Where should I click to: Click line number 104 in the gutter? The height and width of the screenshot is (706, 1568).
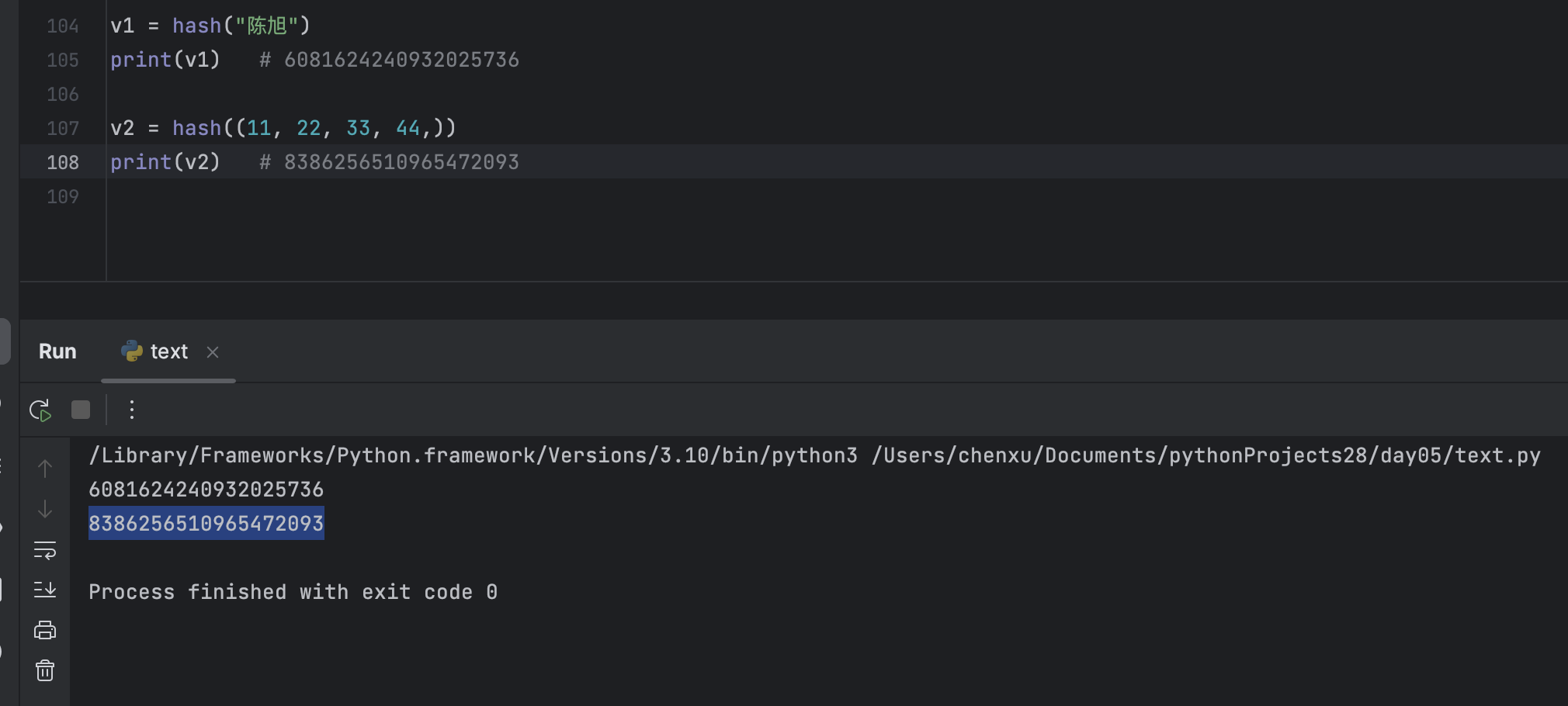(63, 26)
